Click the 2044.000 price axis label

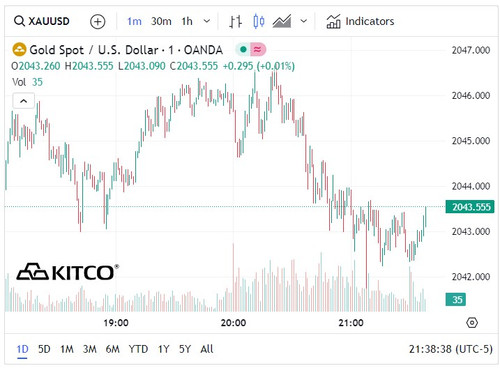[471, 186]
